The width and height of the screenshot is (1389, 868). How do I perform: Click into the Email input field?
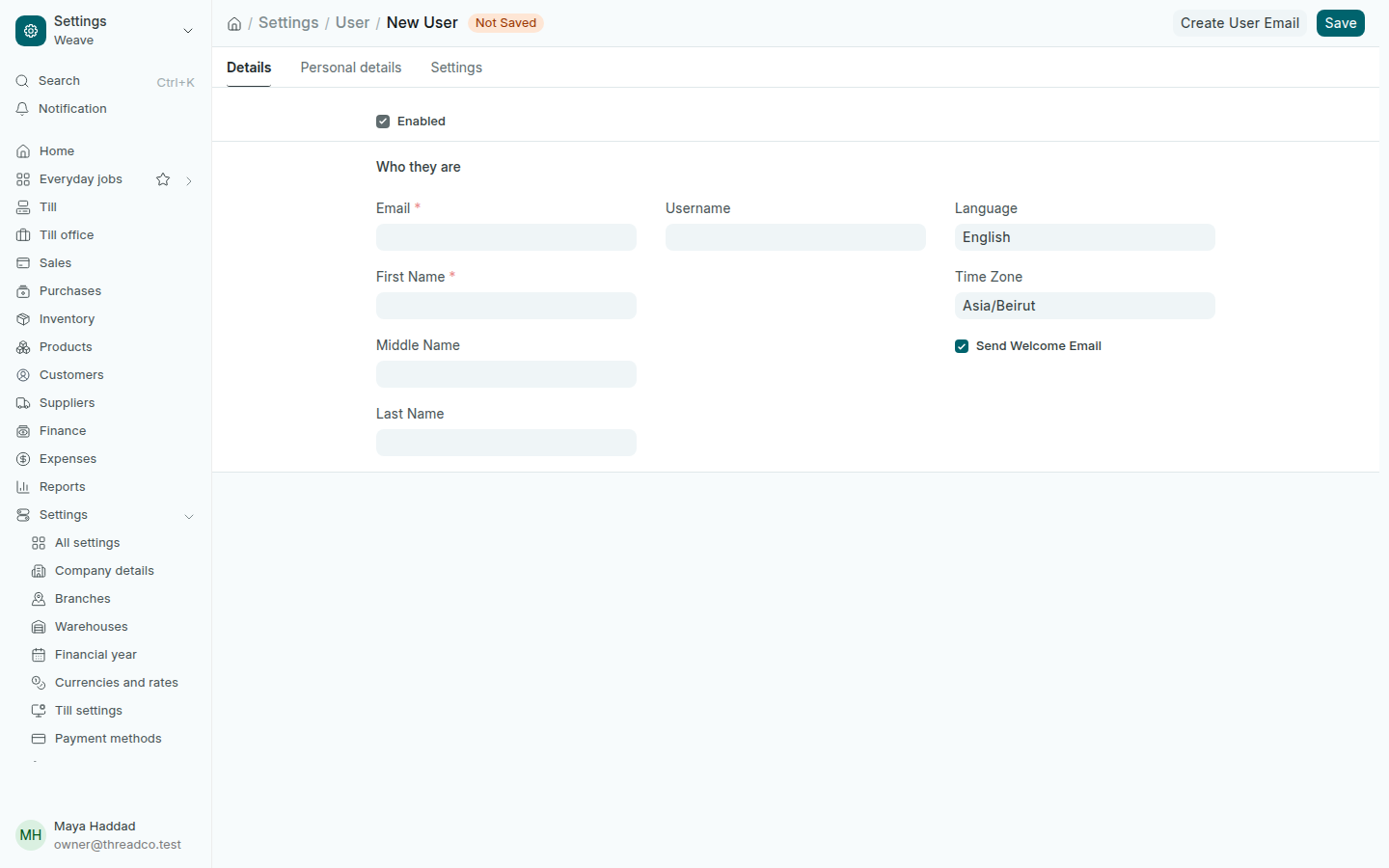[x=506, y=237]
